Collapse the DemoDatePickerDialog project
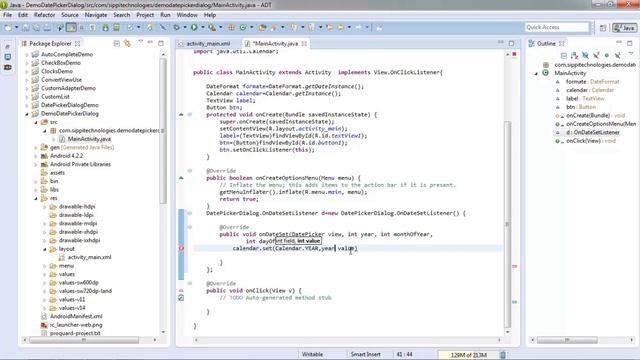640x360 pixels. pos(27,114)
